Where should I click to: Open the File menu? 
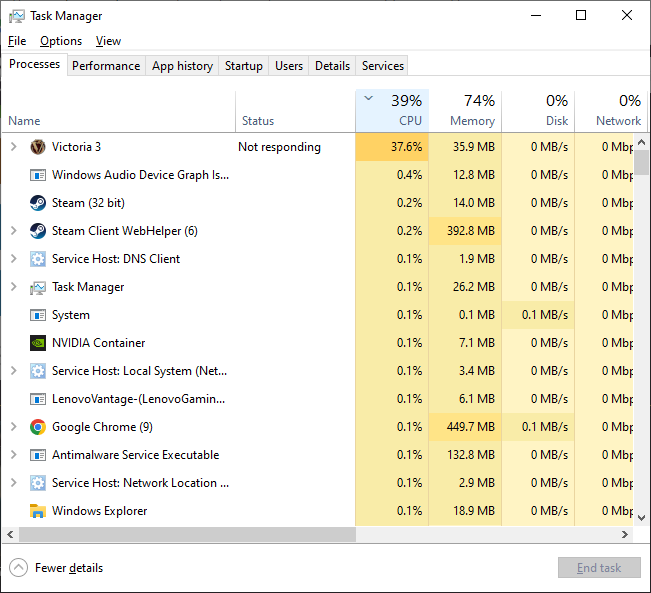tap(17, 41)
